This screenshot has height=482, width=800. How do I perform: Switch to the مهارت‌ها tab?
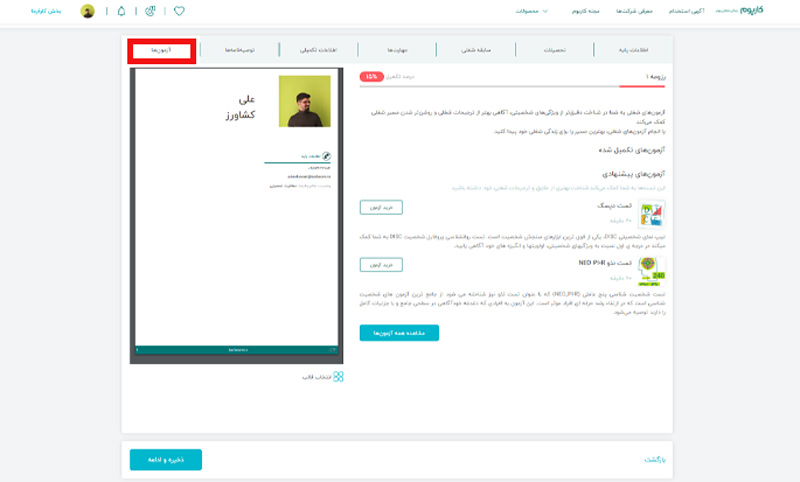click(397, 50)
